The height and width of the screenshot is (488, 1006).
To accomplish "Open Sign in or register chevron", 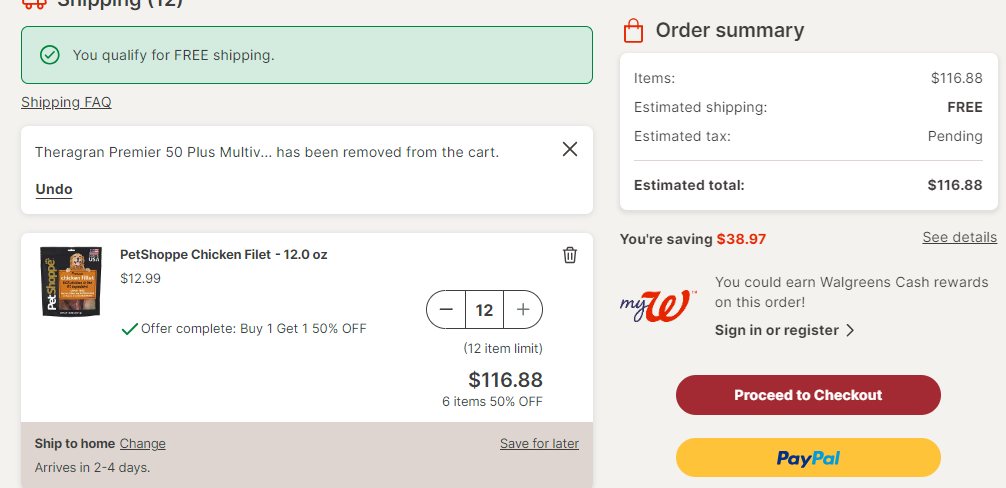I will [x=850, y=330].
